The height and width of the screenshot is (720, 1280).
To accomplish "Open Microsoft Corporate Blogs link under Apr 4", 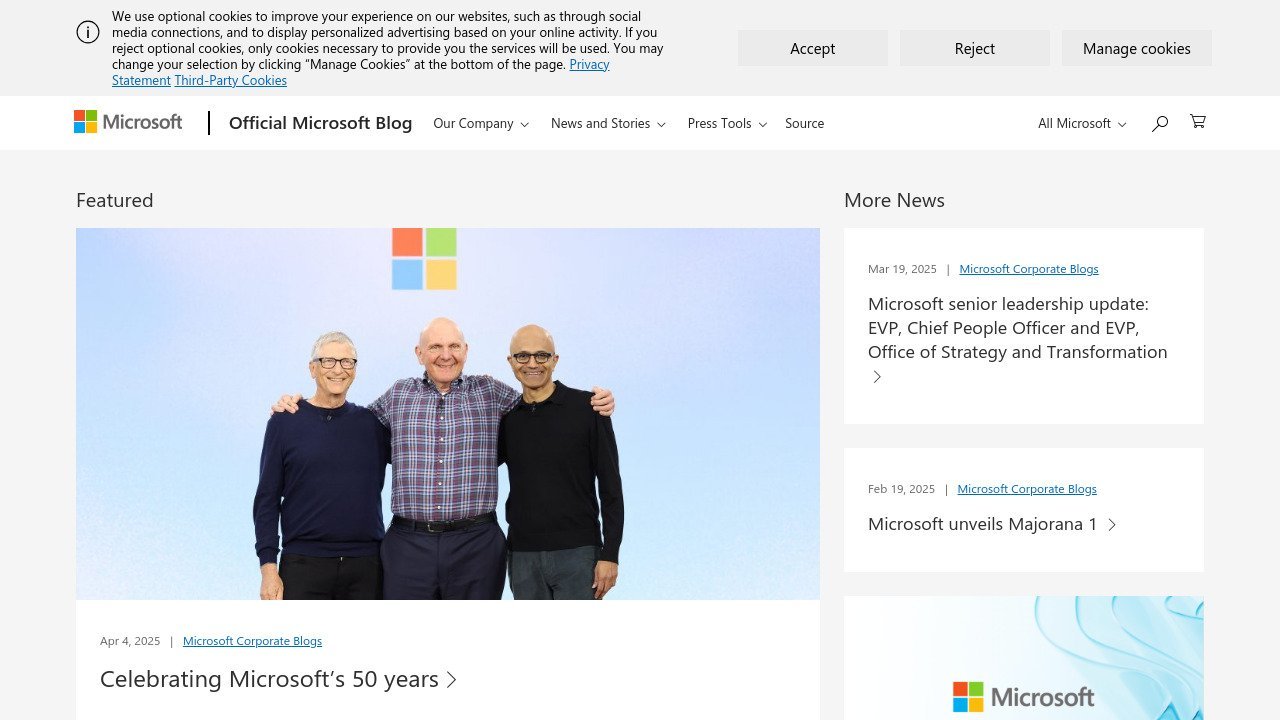I will click(x=252, y=641).
